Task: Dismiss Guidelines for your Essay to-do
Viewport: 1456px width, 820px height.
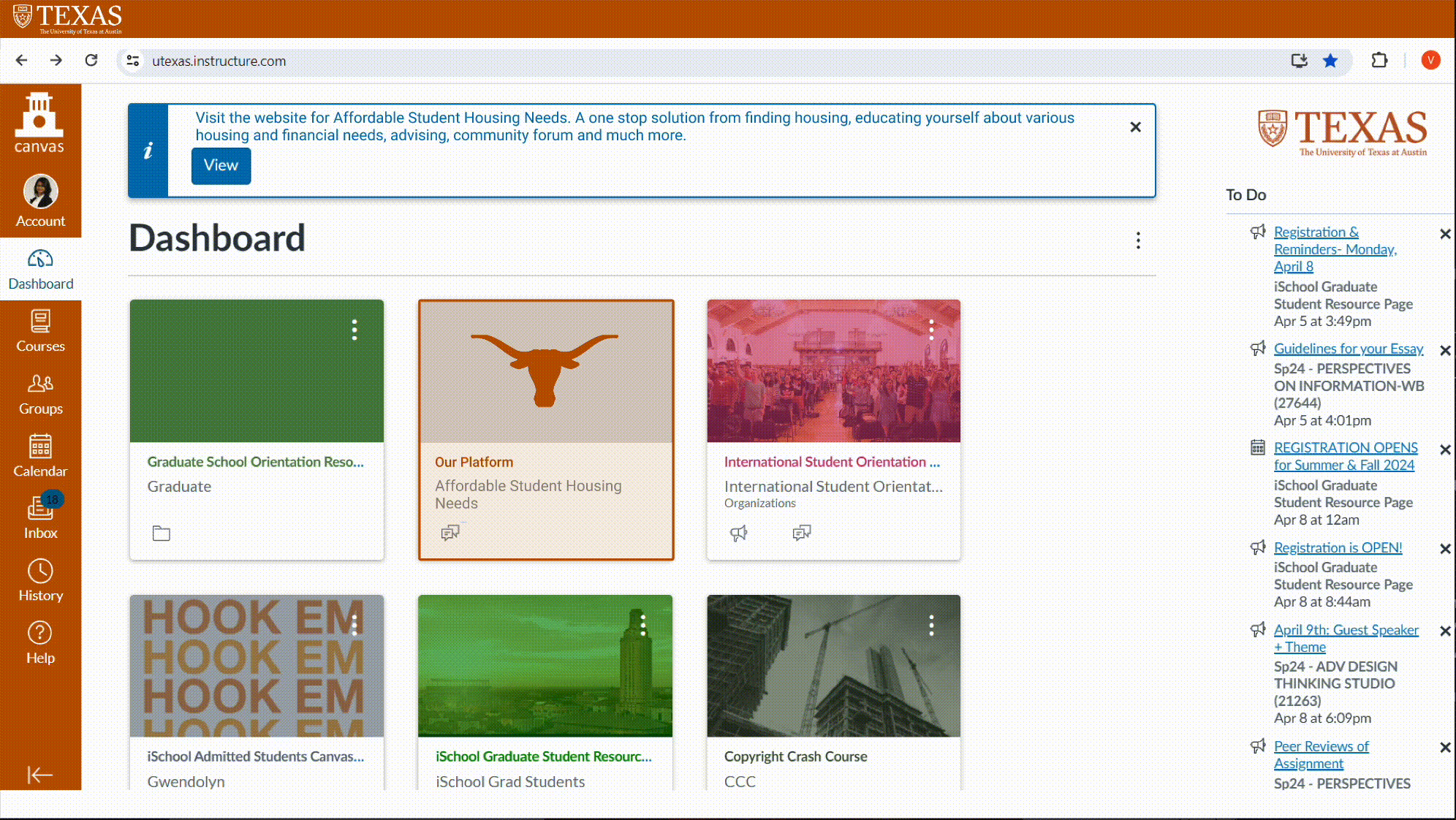Action: 1444,351
